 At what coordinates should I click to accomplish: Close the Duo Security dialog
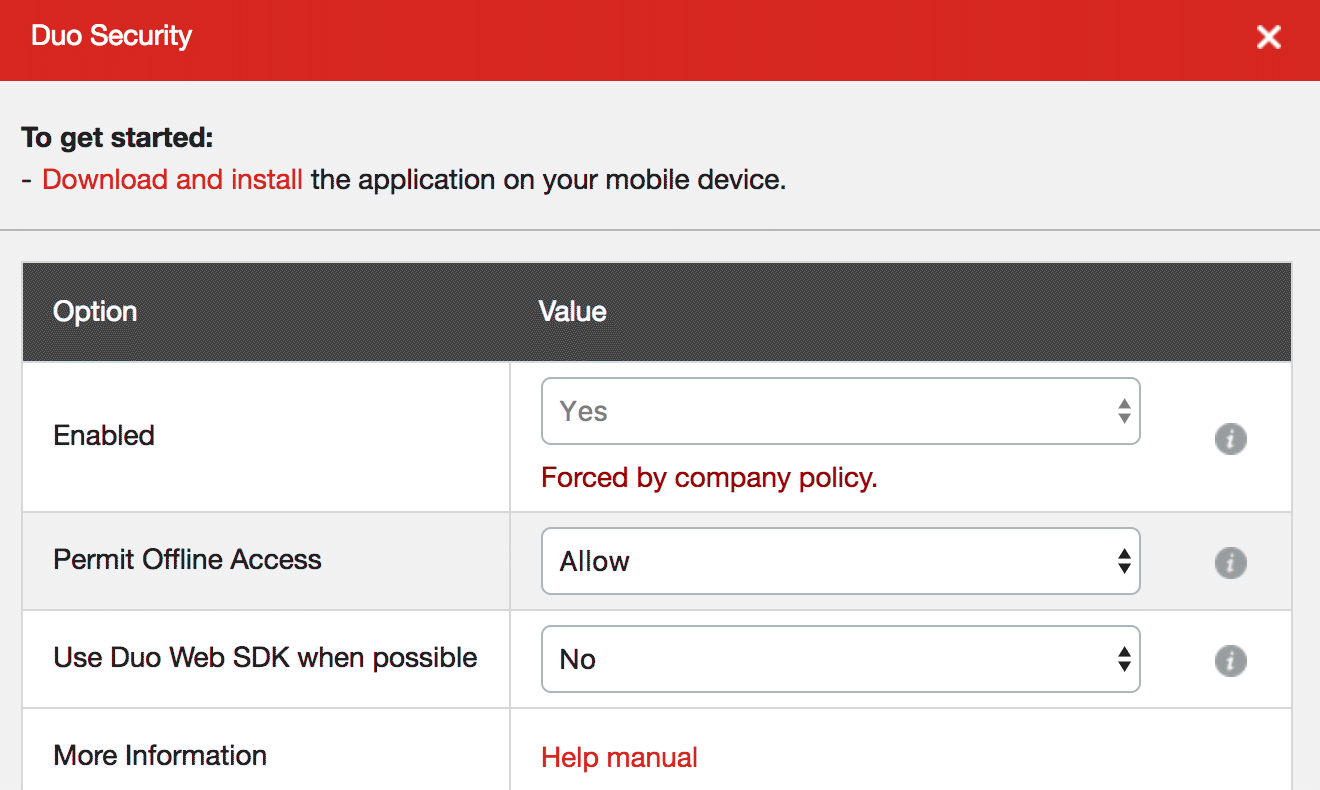click(x=1268, y=38)
